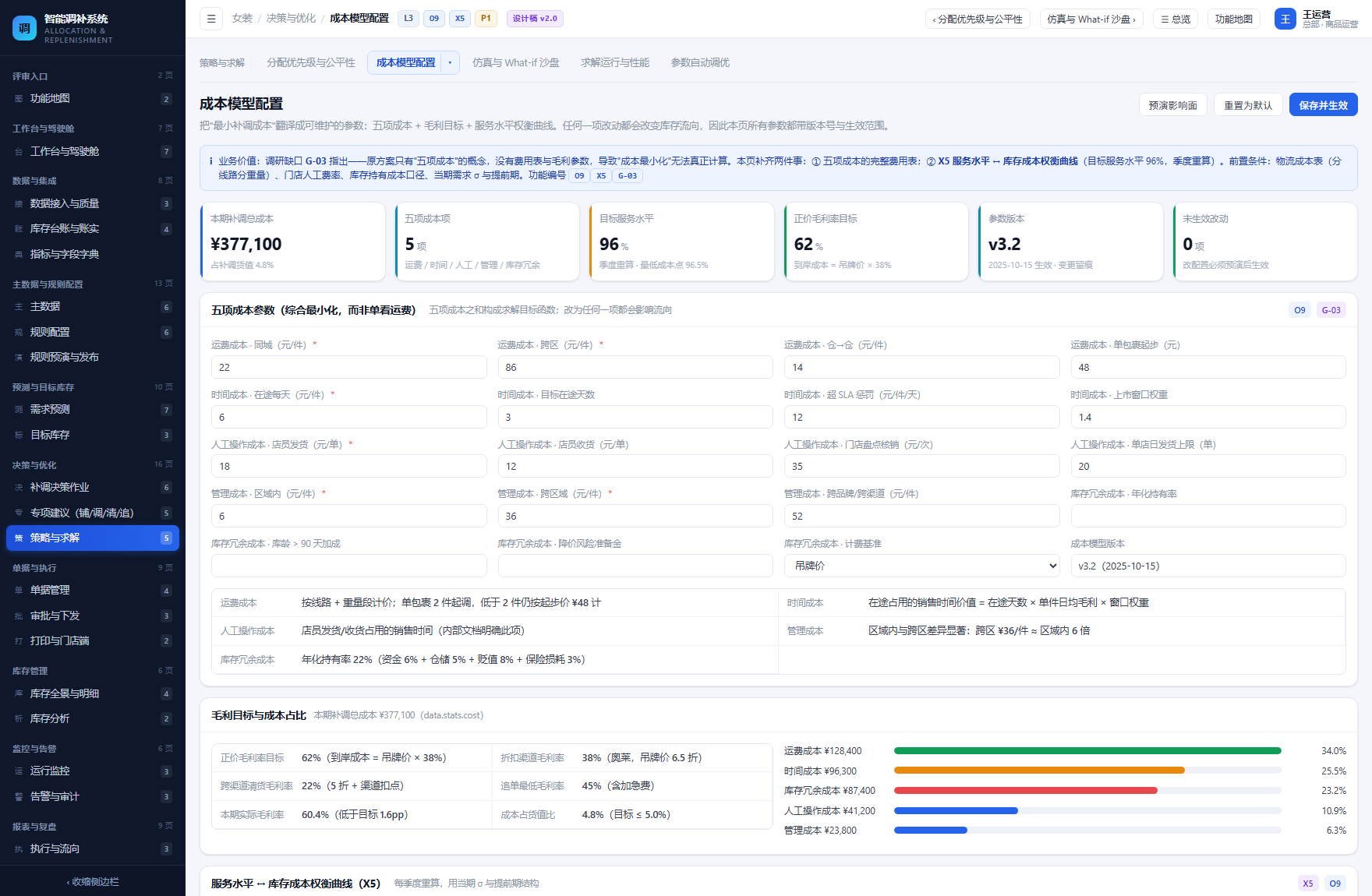Image resolution: width=1372 pixels, height=896 pixels.
Task: Click 保存并生效 button
Action: pyautogui.click(x=1323, y=105)
